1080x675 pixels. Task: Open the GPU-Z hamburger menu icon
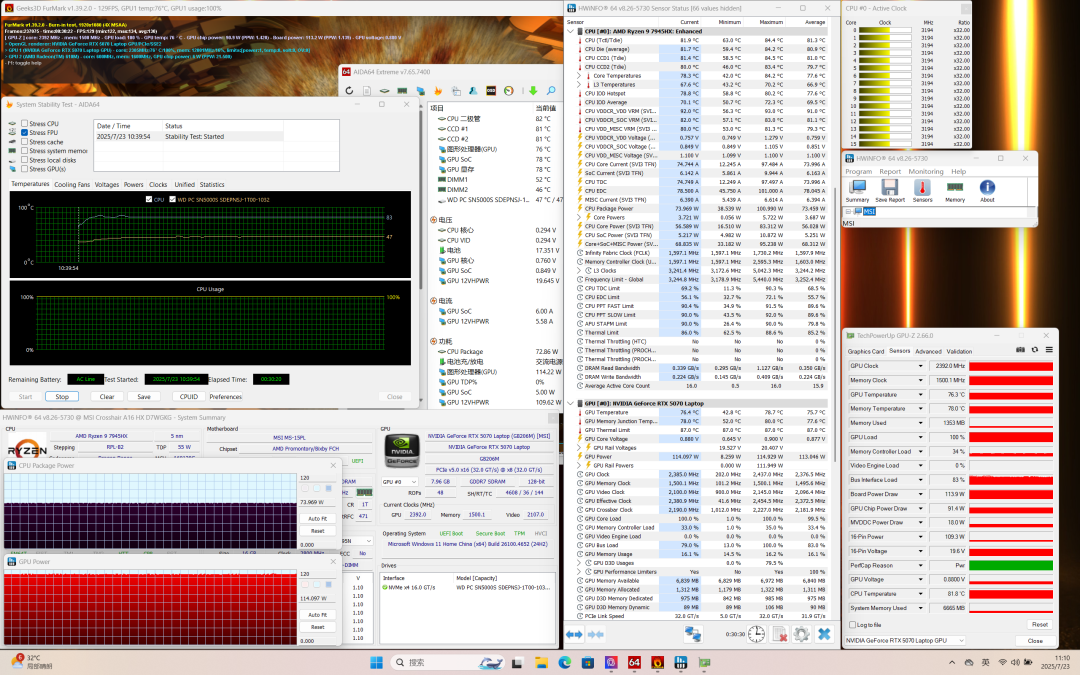coord(1049,350)
